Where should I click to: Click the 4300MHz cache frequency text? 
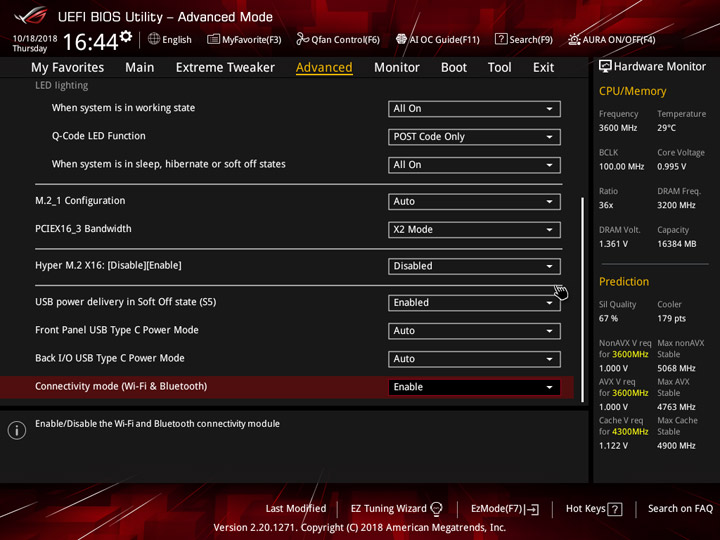pyautogui.click(x=630, y=432)
